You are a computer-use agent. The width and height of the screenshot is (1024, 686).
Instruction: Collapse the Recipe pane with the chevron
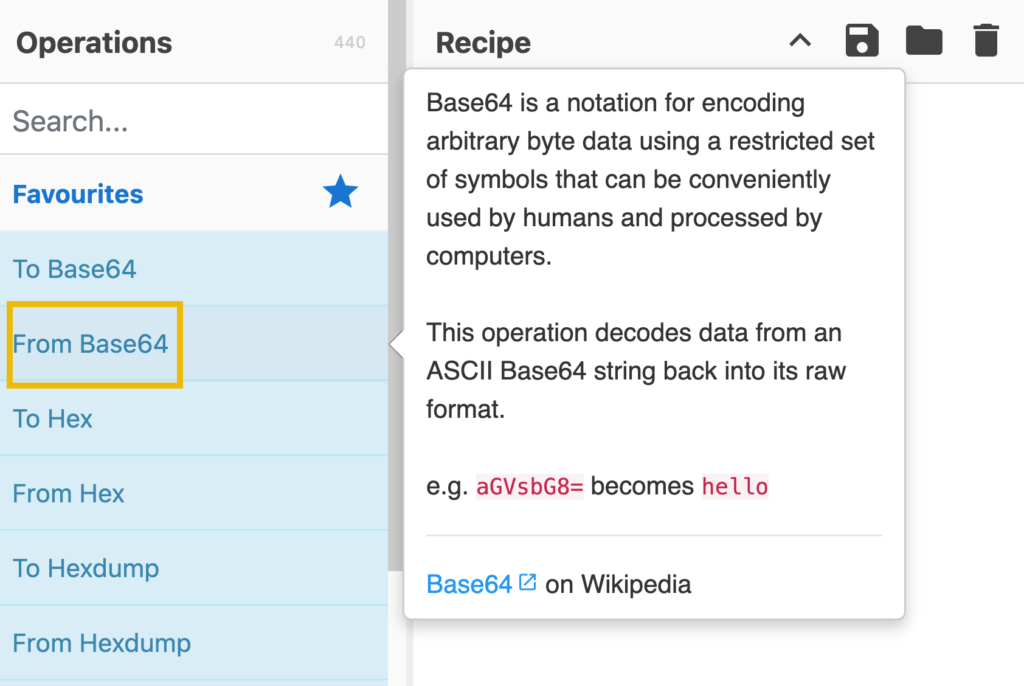(x=800, y=41)
